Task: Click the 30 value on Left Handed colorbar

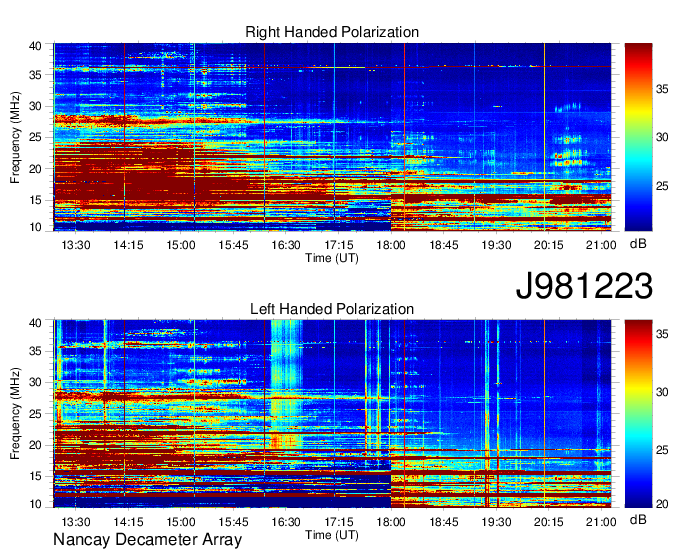Action: pyautogui.click(x=662, y=392)
